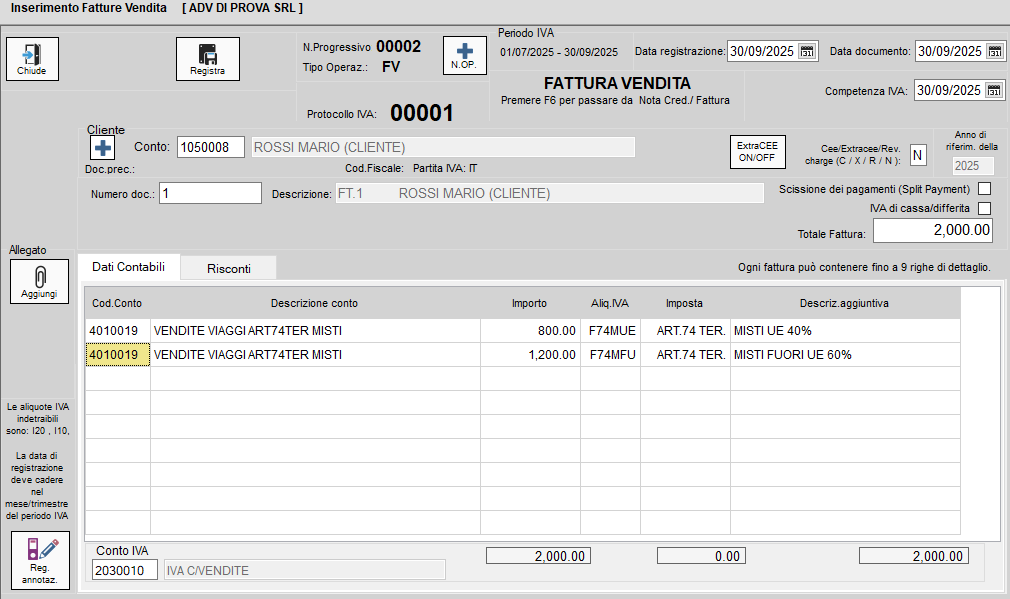Screen dimensions: 1010x599
Task: Toggle ExtraCEE ON/OFF button
Action: tap(756, 151)
